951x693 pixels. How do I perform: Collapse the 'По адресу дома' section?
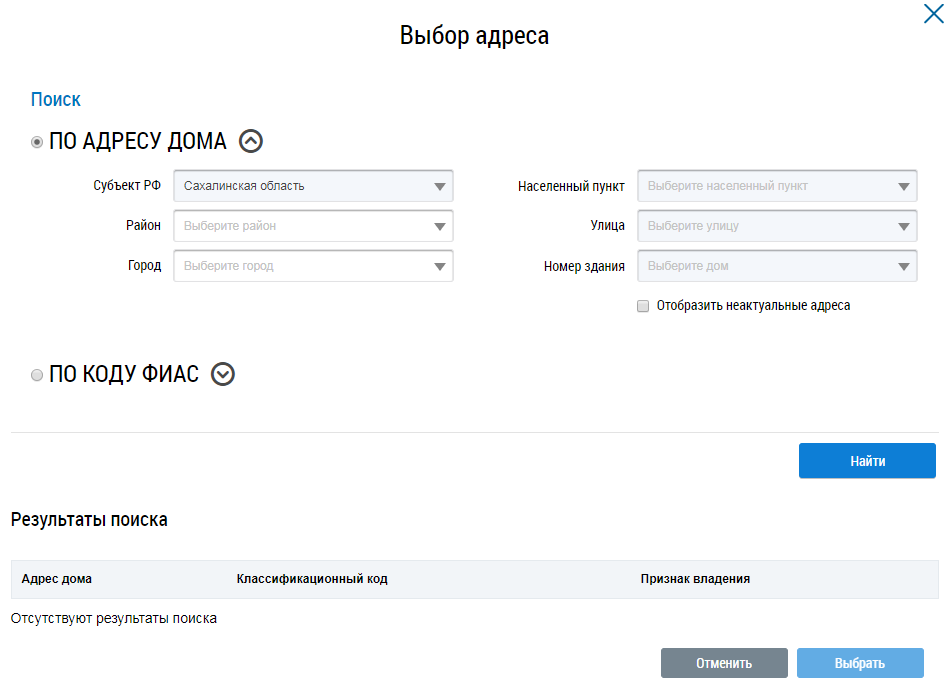[251, 142]
